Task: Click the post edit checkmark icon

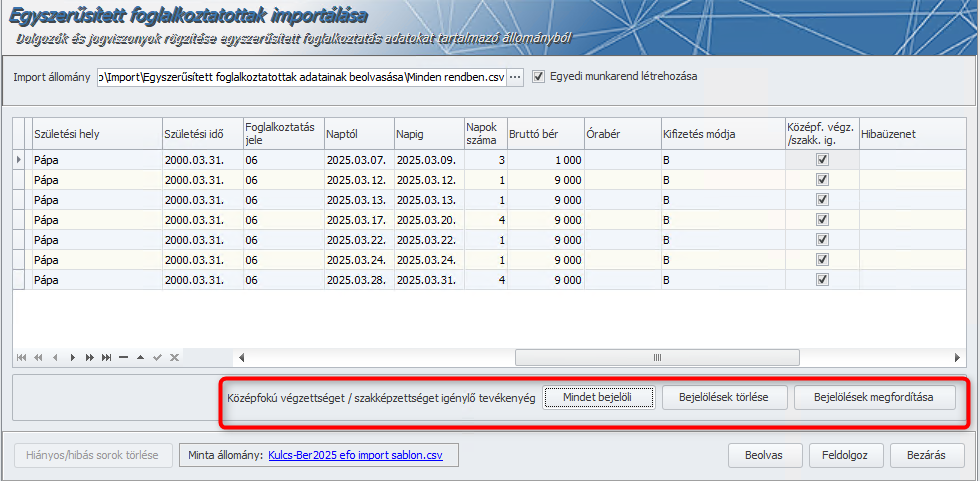Action: [158, 357]
